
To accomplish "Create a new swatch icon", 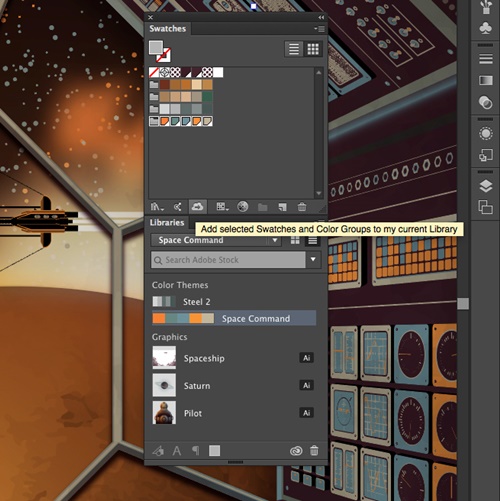I will coord(282,207).
